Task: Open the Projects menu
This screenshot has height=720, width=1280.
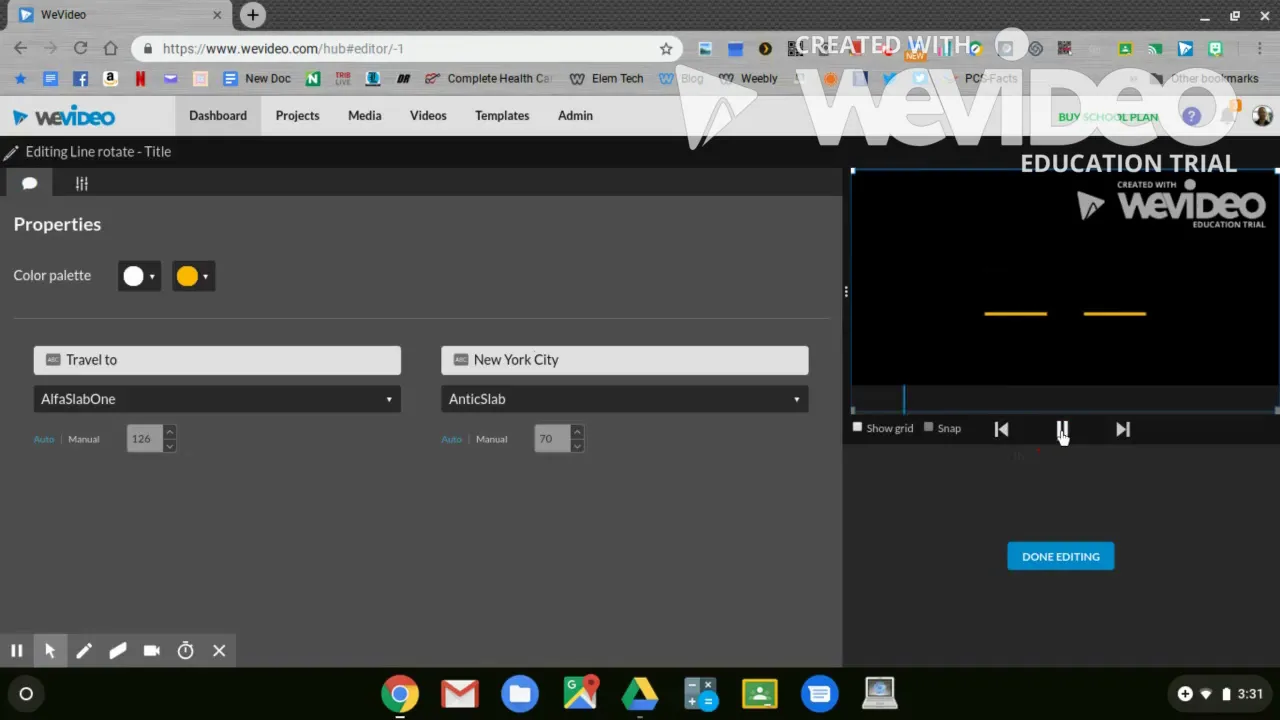Action: tap(298, 116)
